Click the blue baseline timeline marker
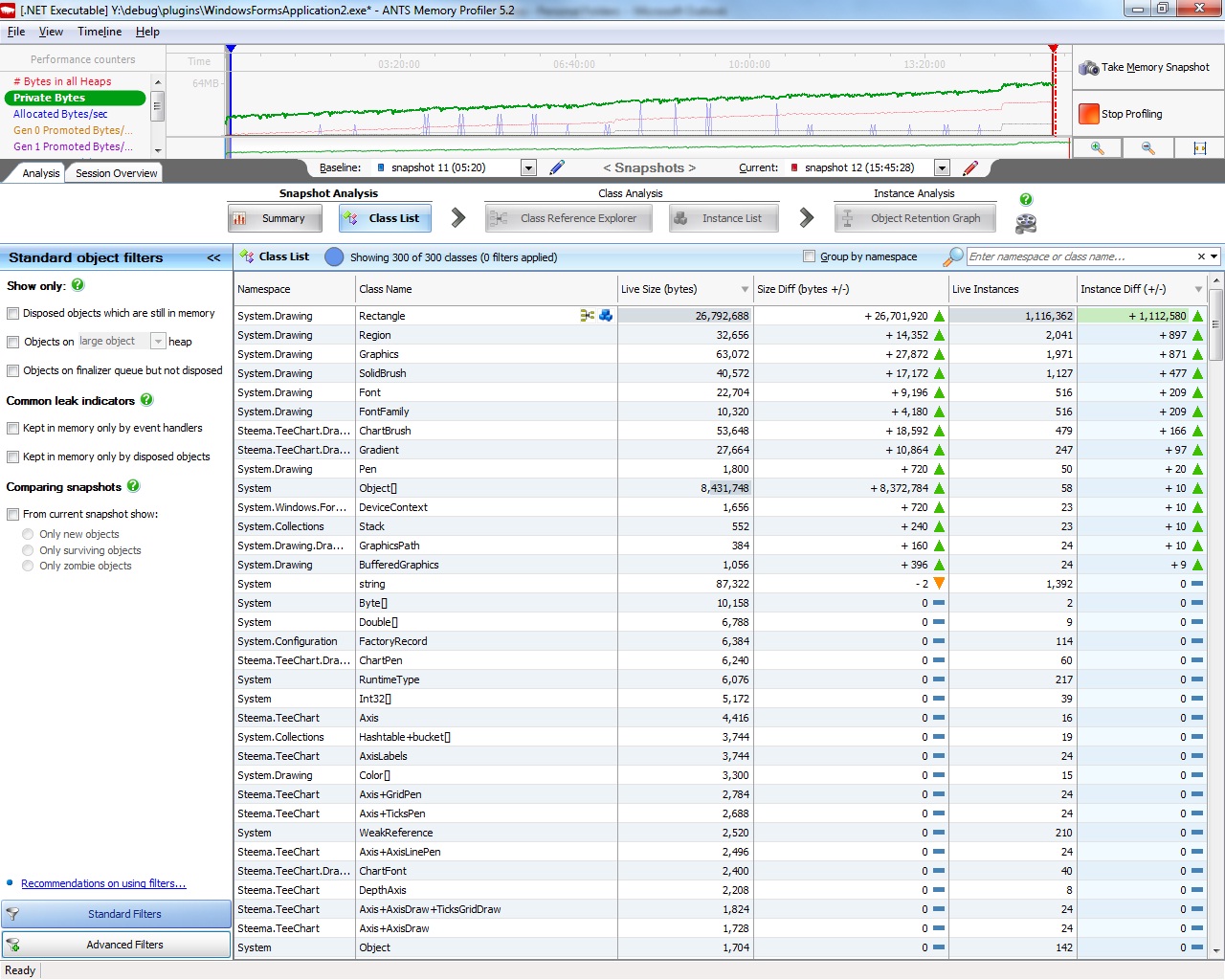Viewport: 1225px width, 980px height. (231, 48)
